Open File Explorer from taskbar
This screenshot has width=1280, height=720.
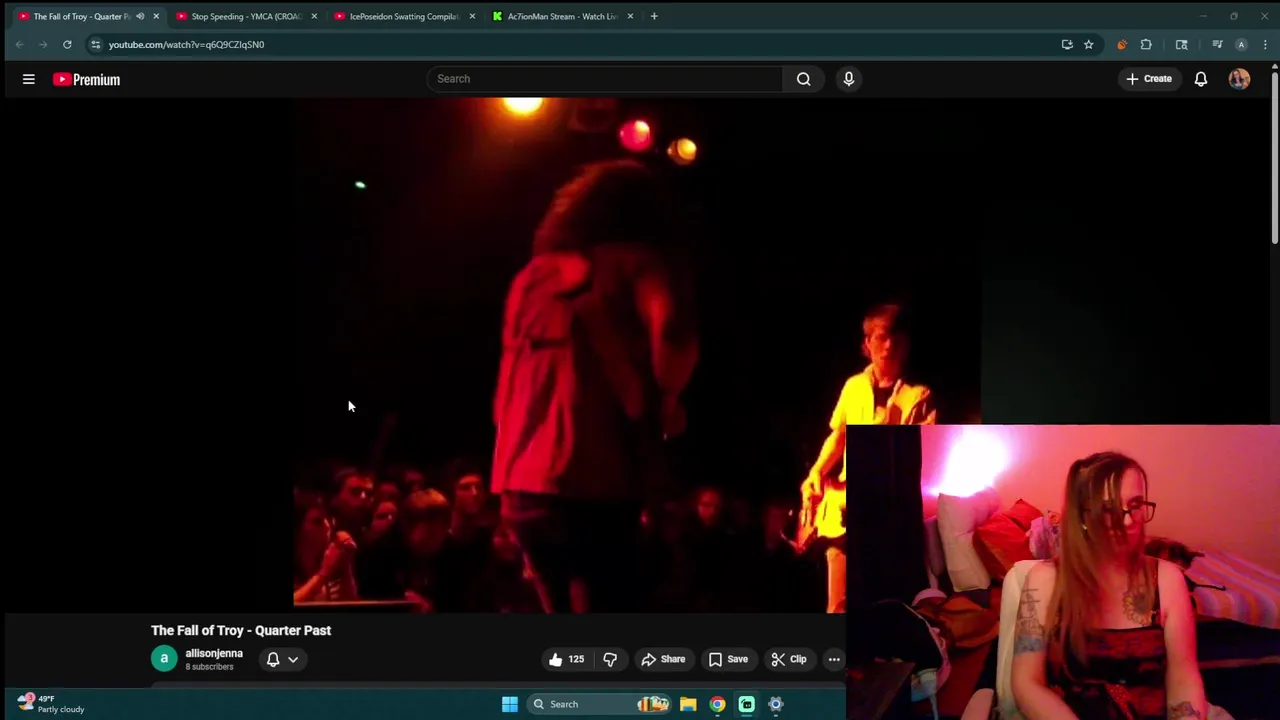688,704
